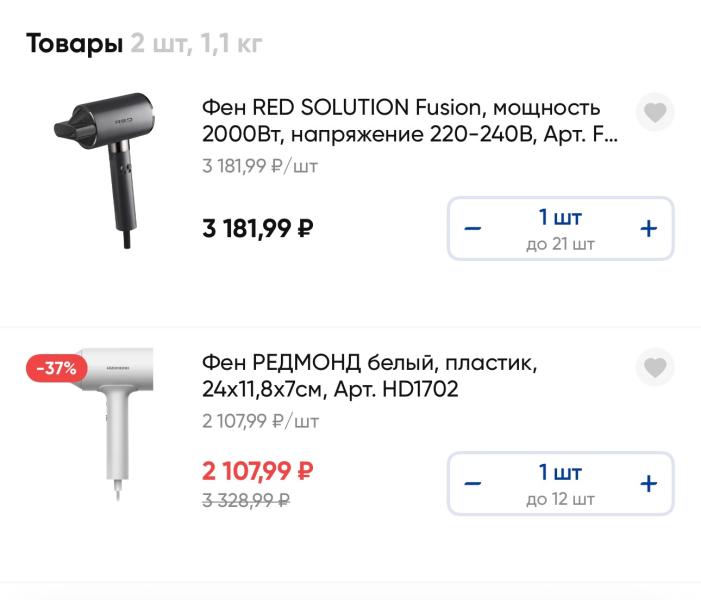Click the gray 3 181,99 ₽/шт unit price
The height and width of the screenshot is (600, 701).
pos(260,166)
